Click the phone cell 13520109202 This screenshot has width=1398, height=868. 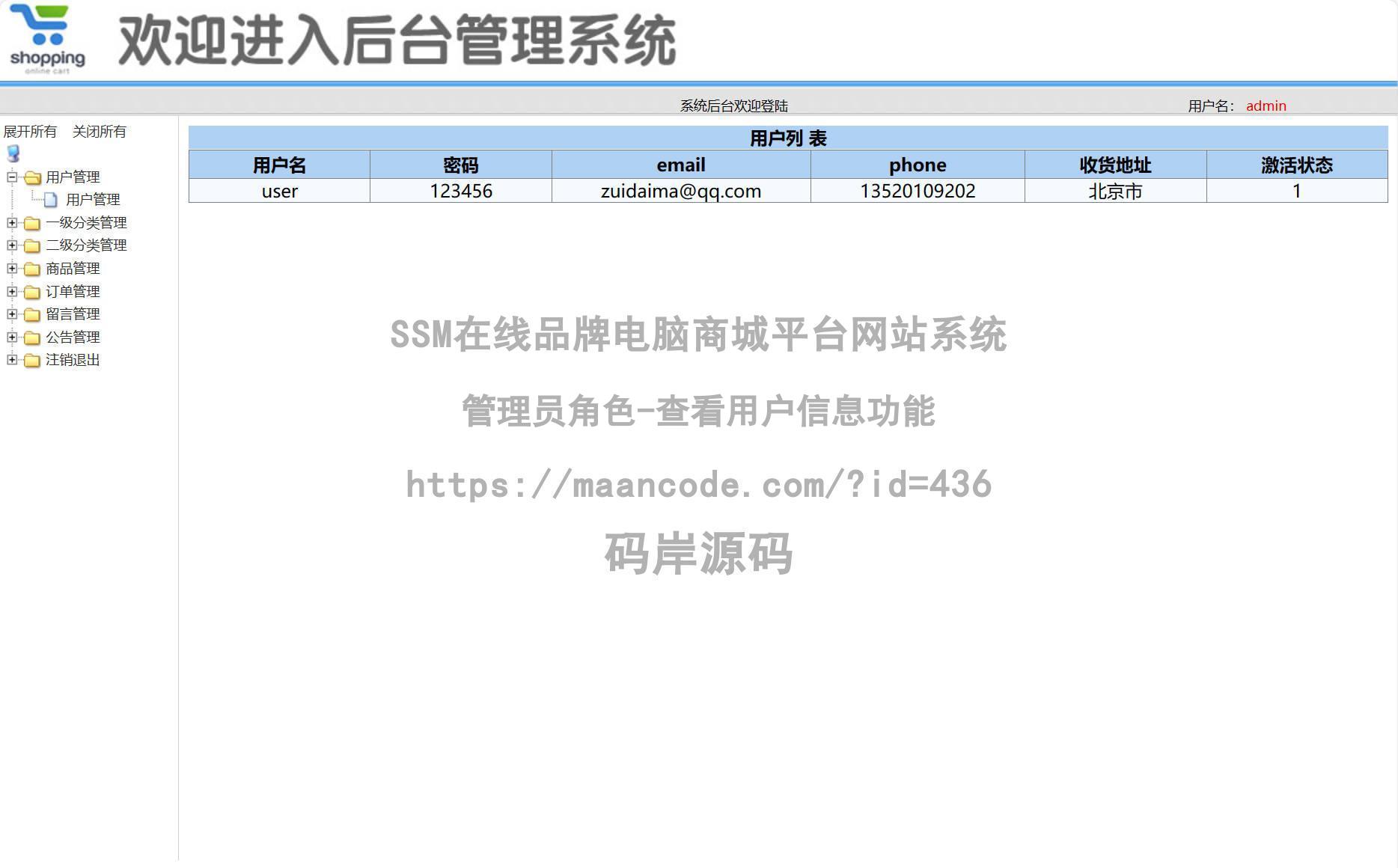[918, 191]
